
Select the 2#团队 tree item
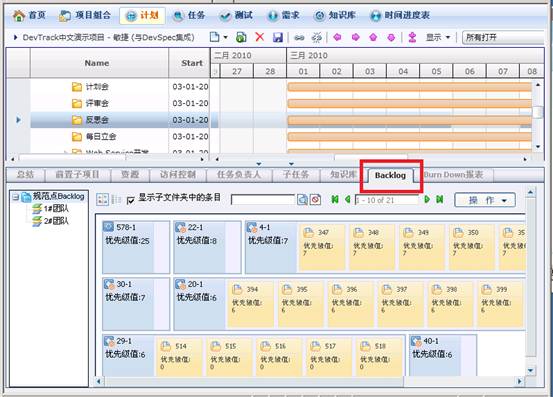pos(51,221)
